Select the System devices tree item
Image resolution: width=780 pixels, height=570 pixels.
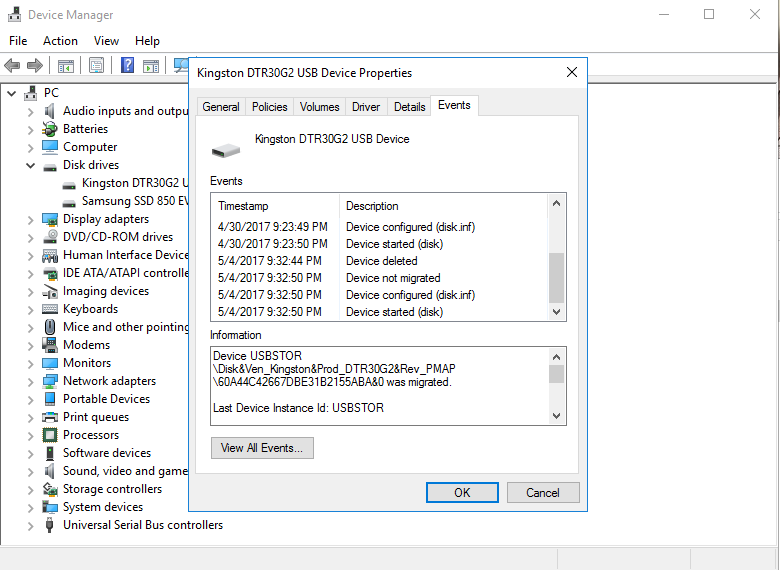[x=103, y=507]
